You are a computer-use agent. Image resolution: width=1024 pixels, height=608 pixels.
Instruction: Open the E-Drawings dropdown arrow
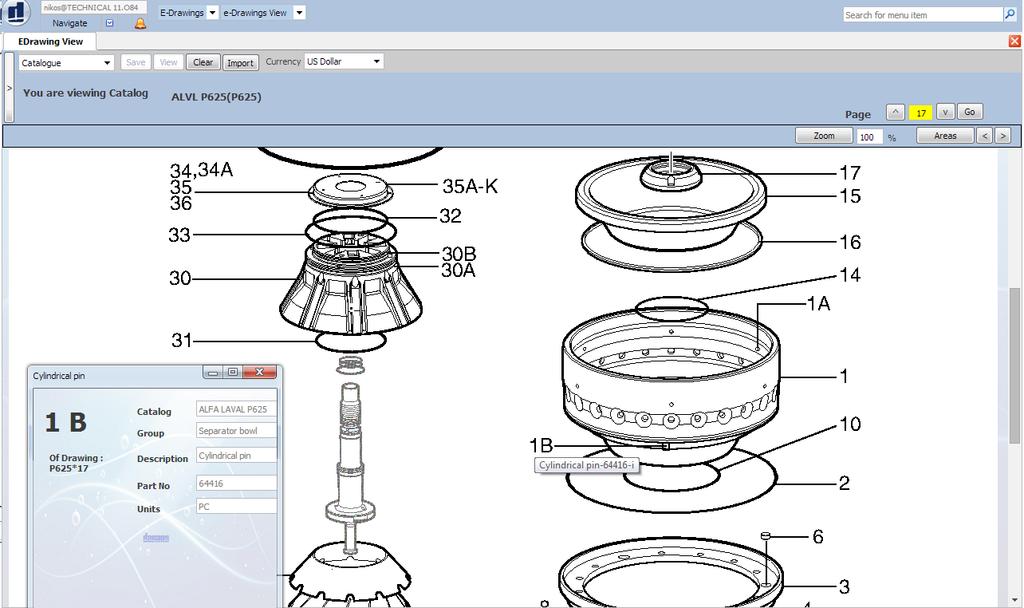212,12
